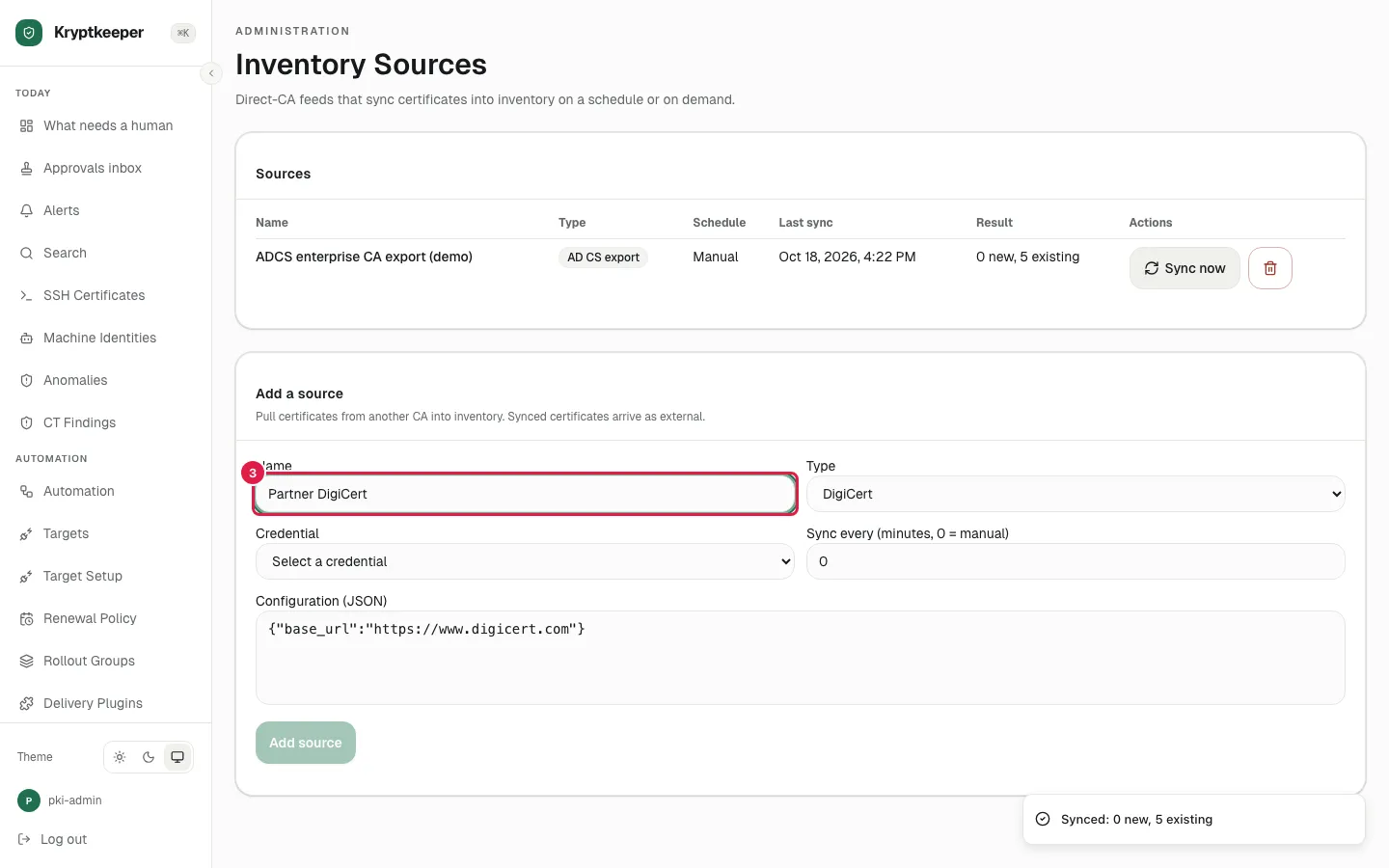Click the Targets plug icon
1389x868 pixels.
[26, 533]
